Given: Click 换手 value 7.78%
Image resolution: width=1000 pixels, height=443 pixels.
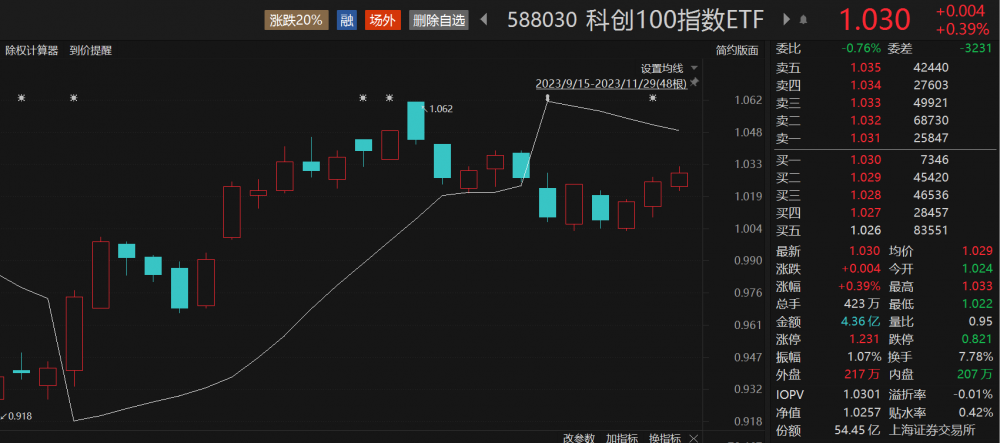Looking at the screenshot, I should pyautogui.click(x=976, y=356).
